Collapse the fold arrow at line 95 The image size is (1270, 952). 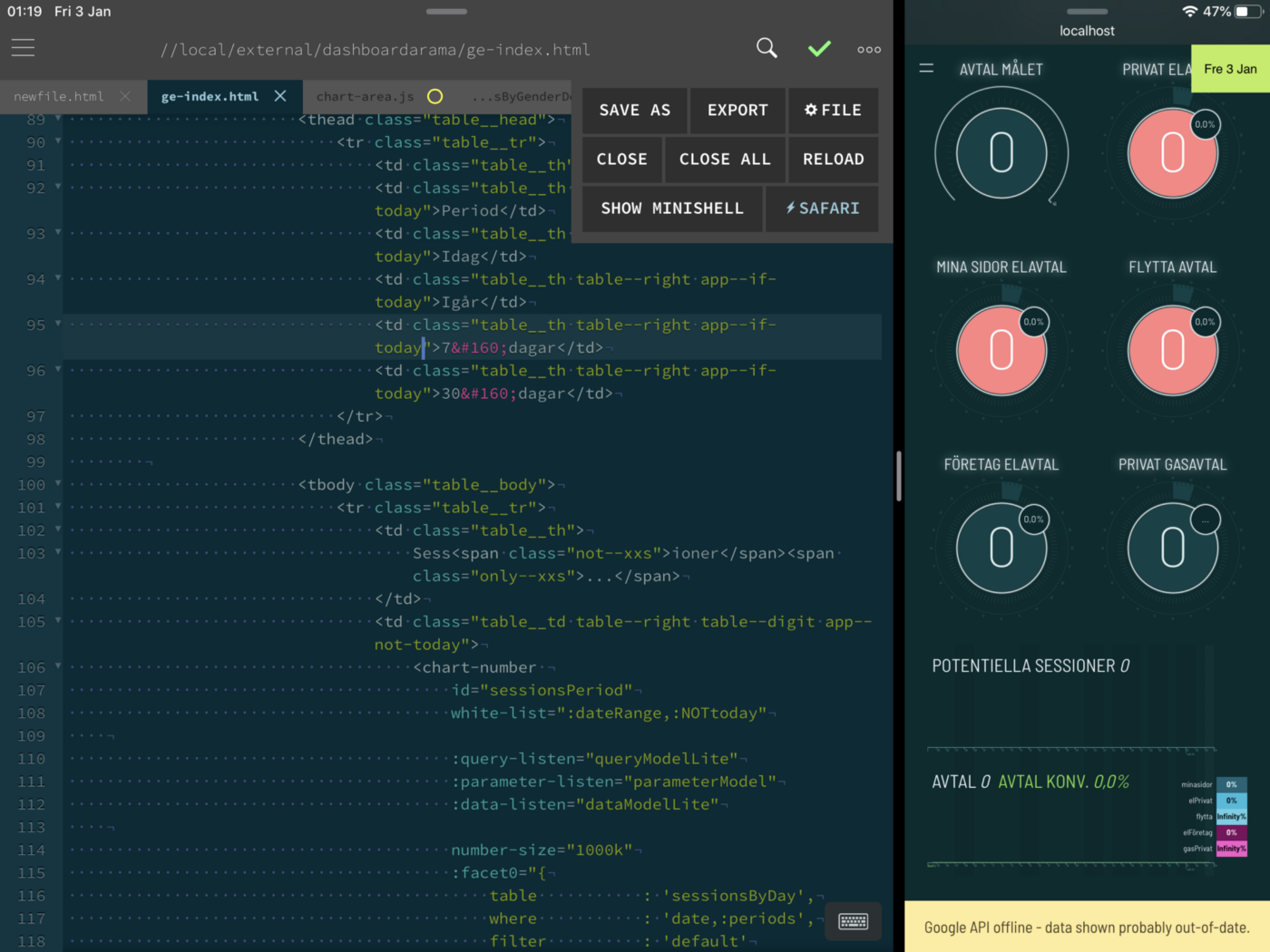[x=58, y=323]
